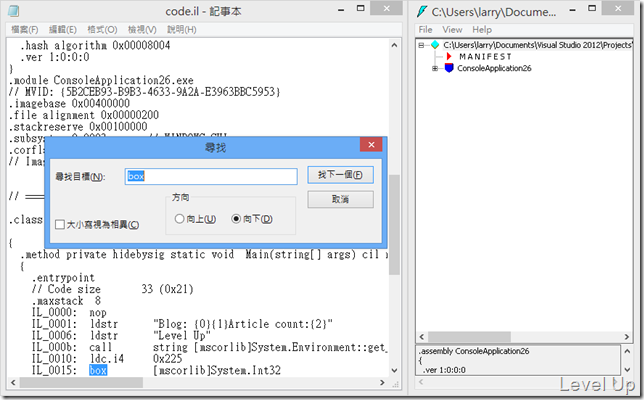The image size is (644, 400).
Task: Collapse the root assembly tree node
Action: (421, 45)
